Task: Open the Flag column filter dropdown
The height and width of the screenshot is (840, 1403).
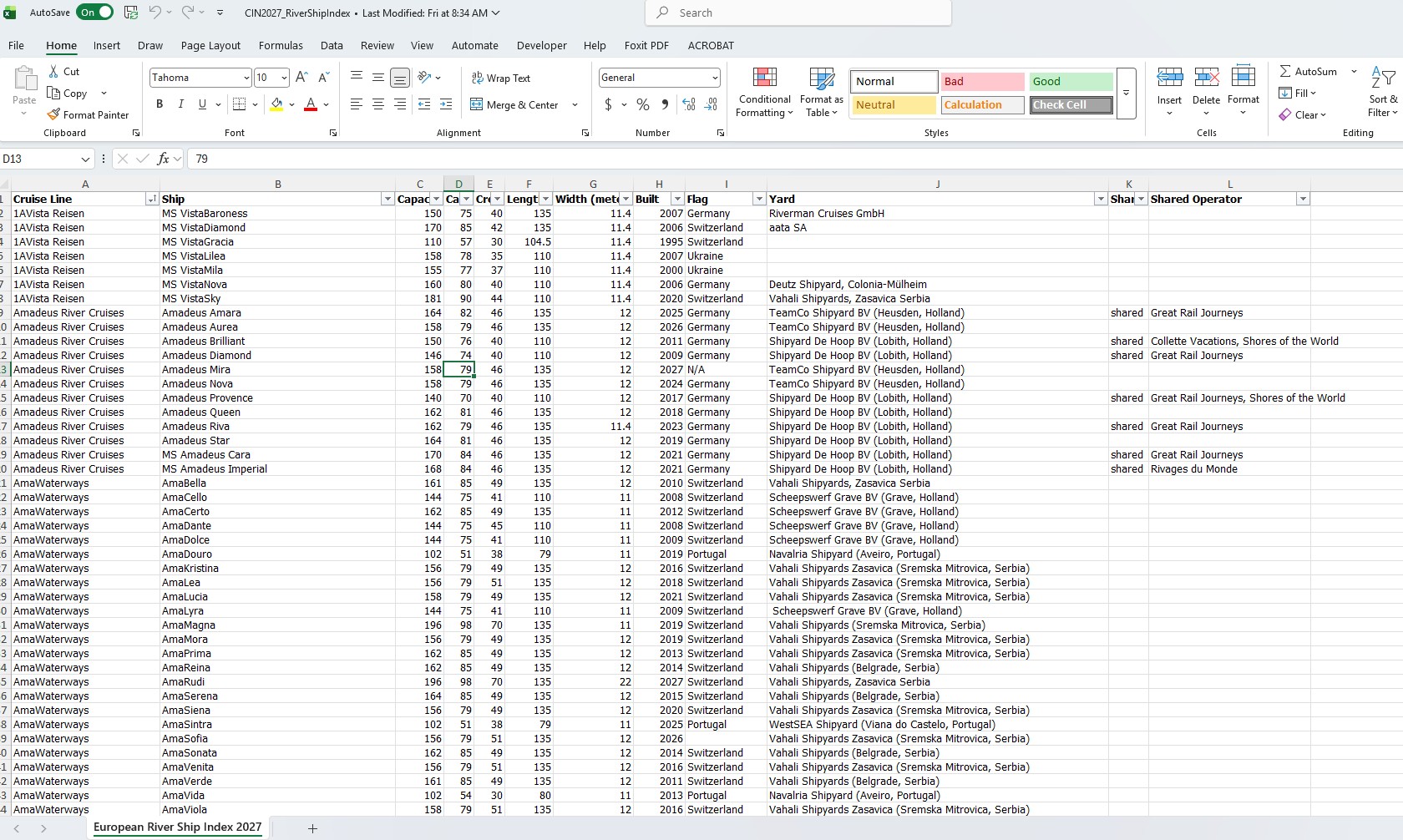Action: pyautogui.click(x=759, y=199)
